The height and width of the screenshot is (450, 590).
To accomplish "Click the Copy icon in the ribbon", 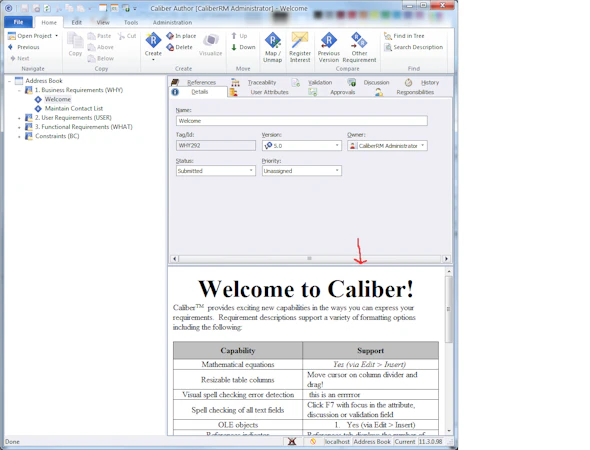I will (x=75, y=41).
